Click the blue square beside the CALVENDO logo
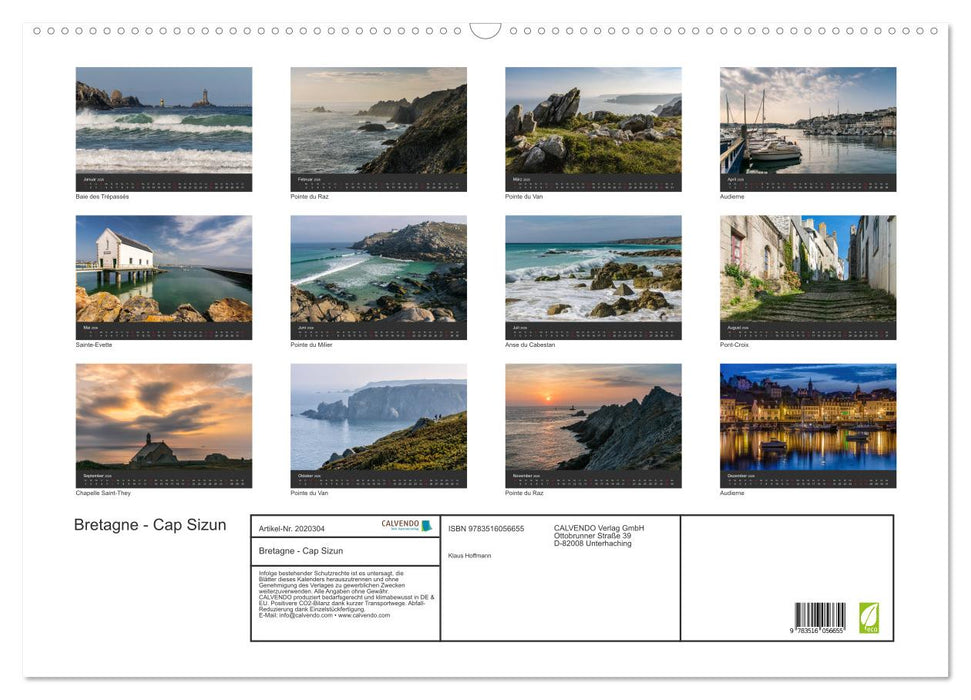Screen dimensions: 971x700 (x=426, y=526)
